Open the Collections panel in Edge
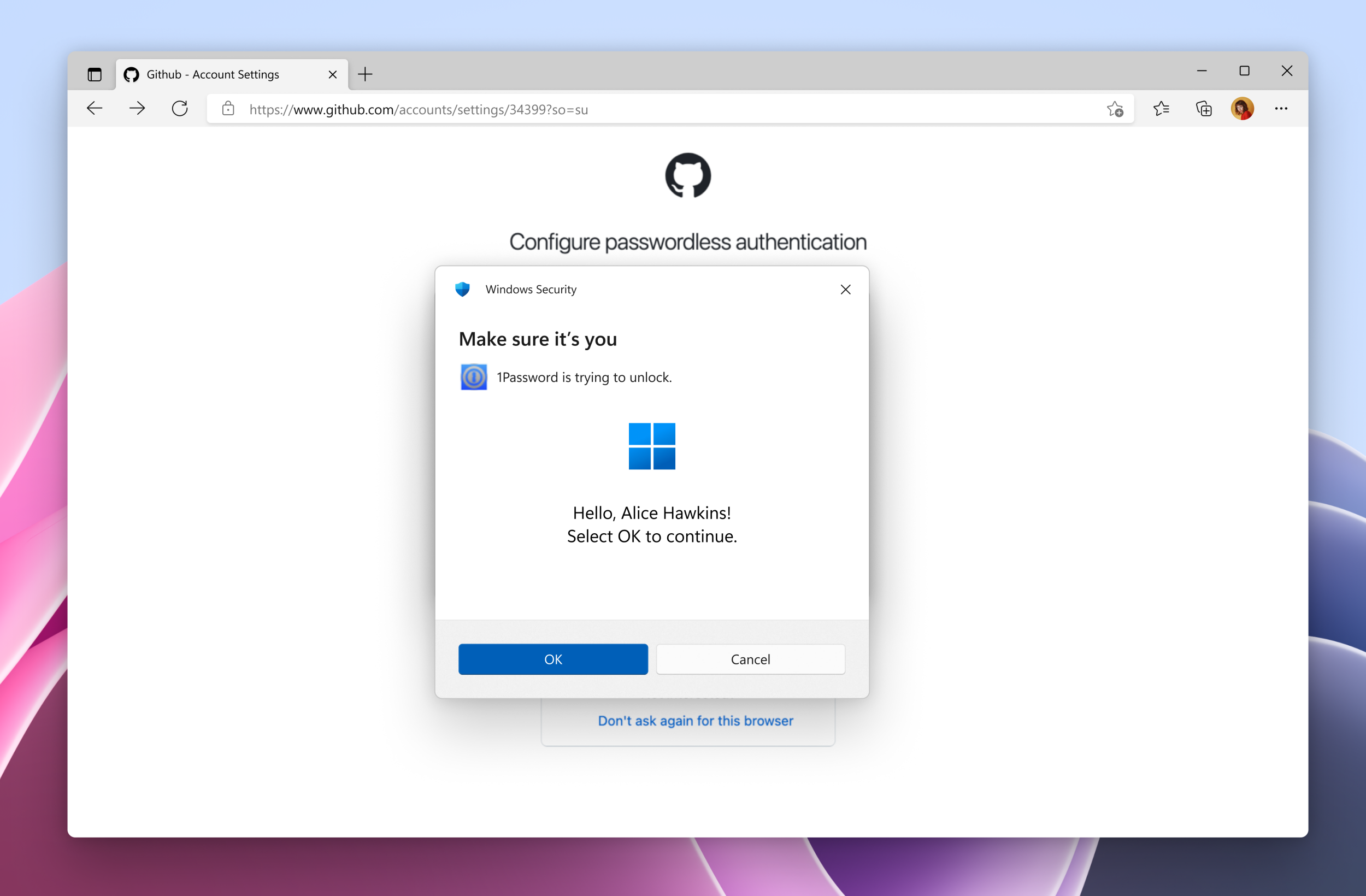 (1204, 109)
